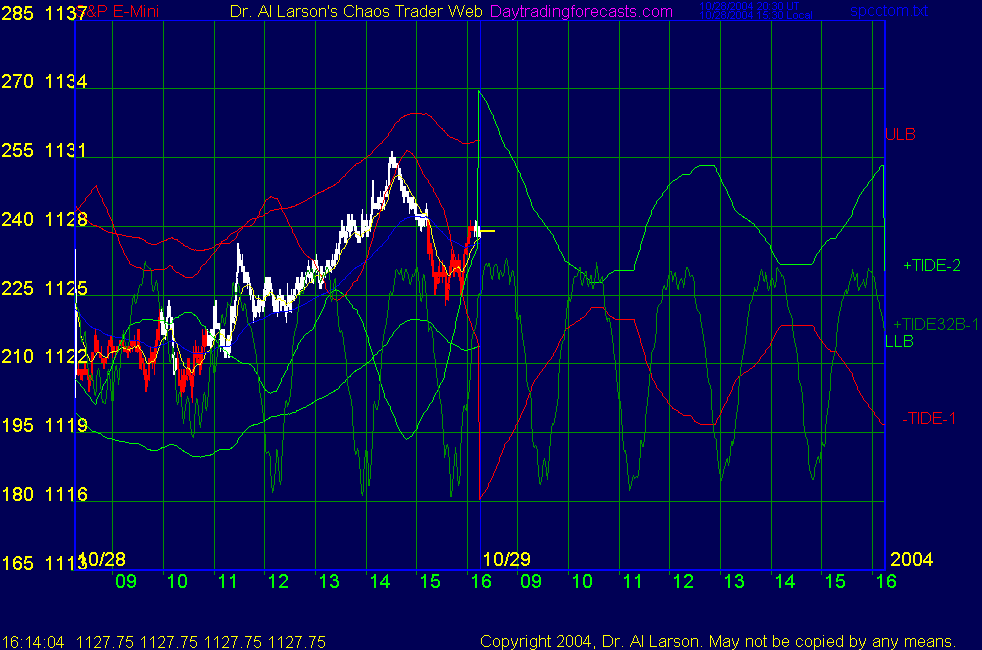Image resolution: width=982 pixels, height=650 pixels.
Task: Click the 2004 year label
Action: (x=911, y=558)
